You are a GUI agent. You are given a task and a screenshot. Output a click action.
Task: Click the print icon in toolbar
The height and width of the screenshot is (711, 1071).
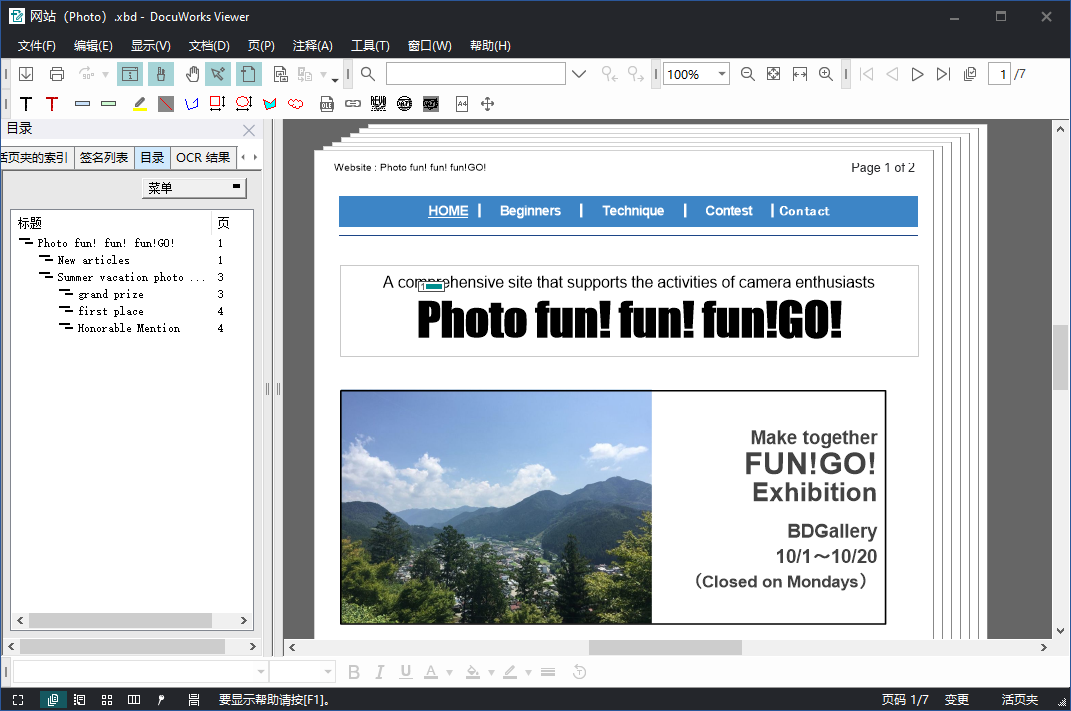tap(57, 74)
